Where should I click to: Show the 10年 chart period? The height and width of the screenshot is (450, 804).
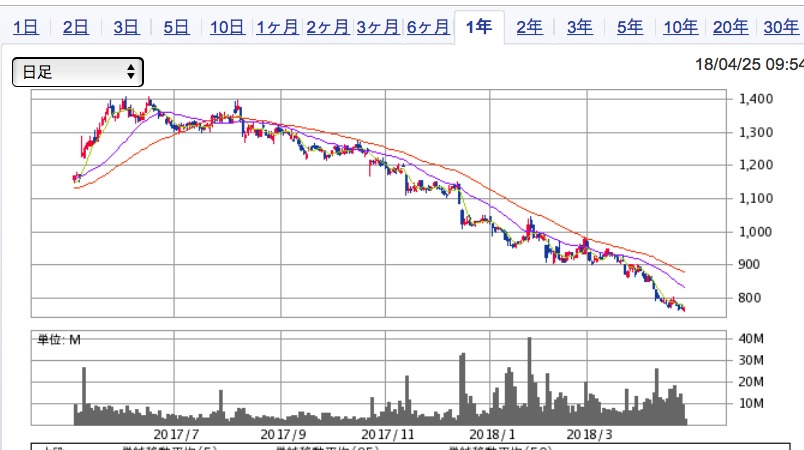coord(680,27)
